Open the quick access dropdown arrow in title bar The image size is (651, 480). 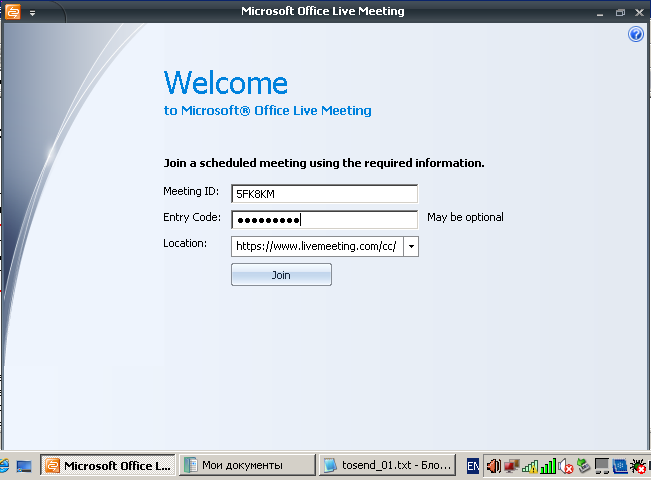[32, 13]
